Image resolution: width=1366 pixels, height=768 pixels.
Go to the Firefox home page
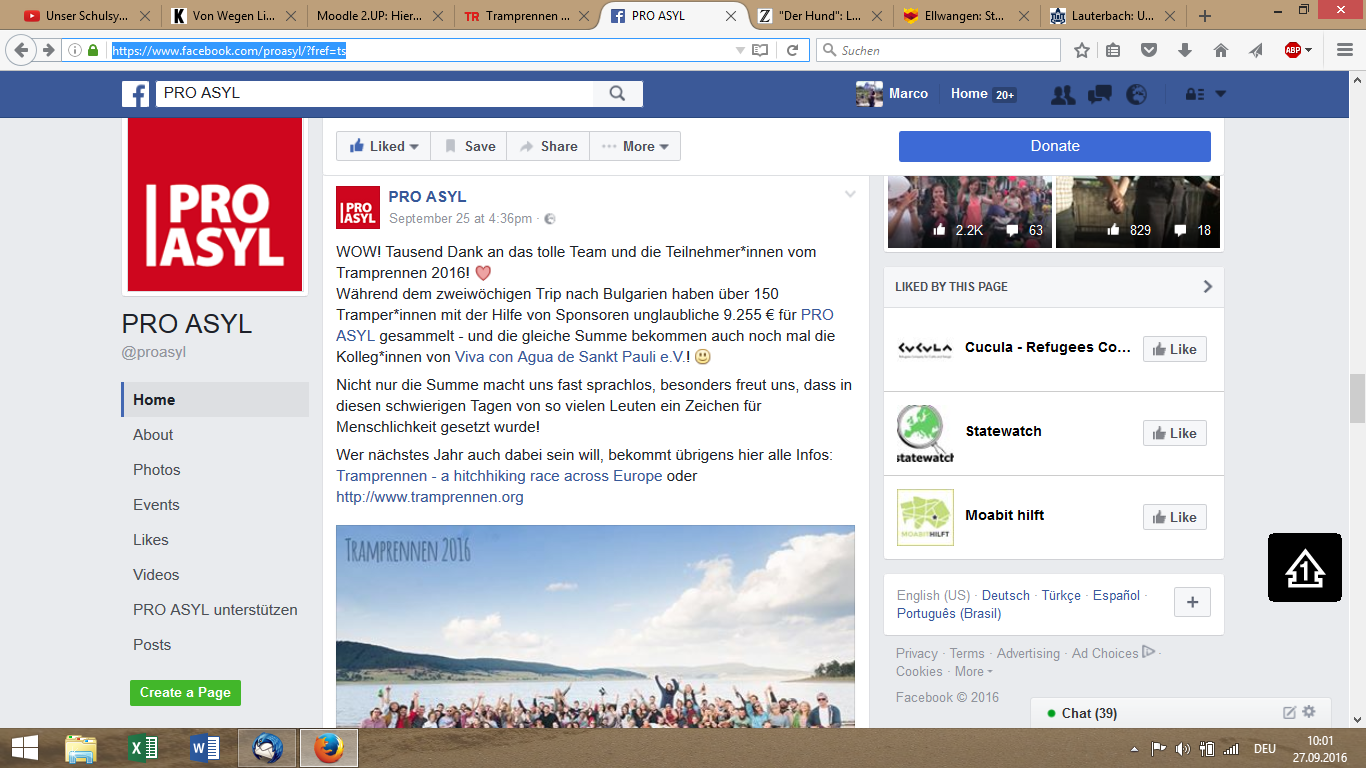point(1220,50)
